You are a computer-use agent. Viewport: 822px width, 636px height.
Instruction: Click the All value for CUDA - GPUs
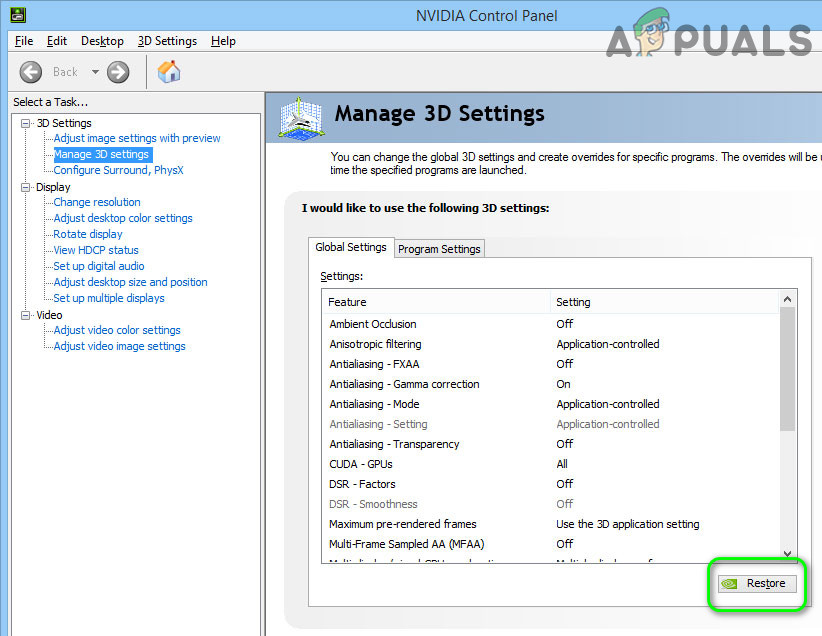[x=562, y=464]
